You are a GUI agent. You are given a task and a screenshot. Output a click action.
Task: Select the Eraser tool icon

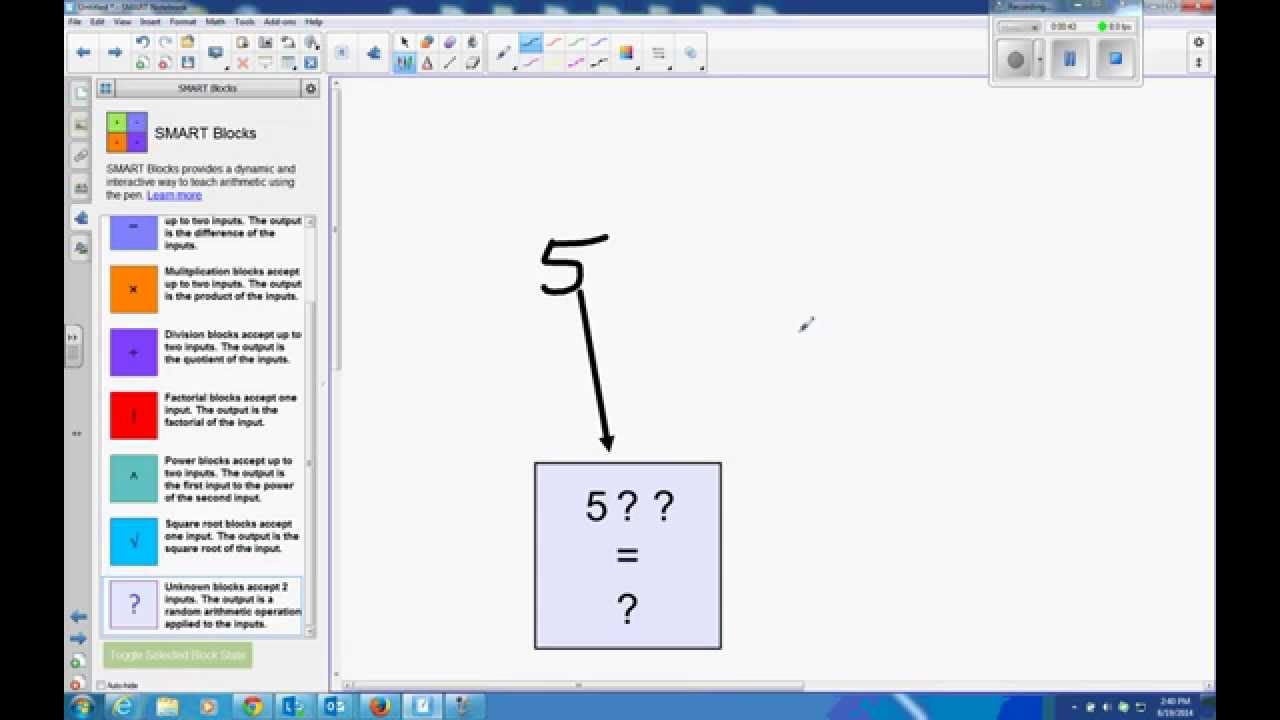(473, 62)
